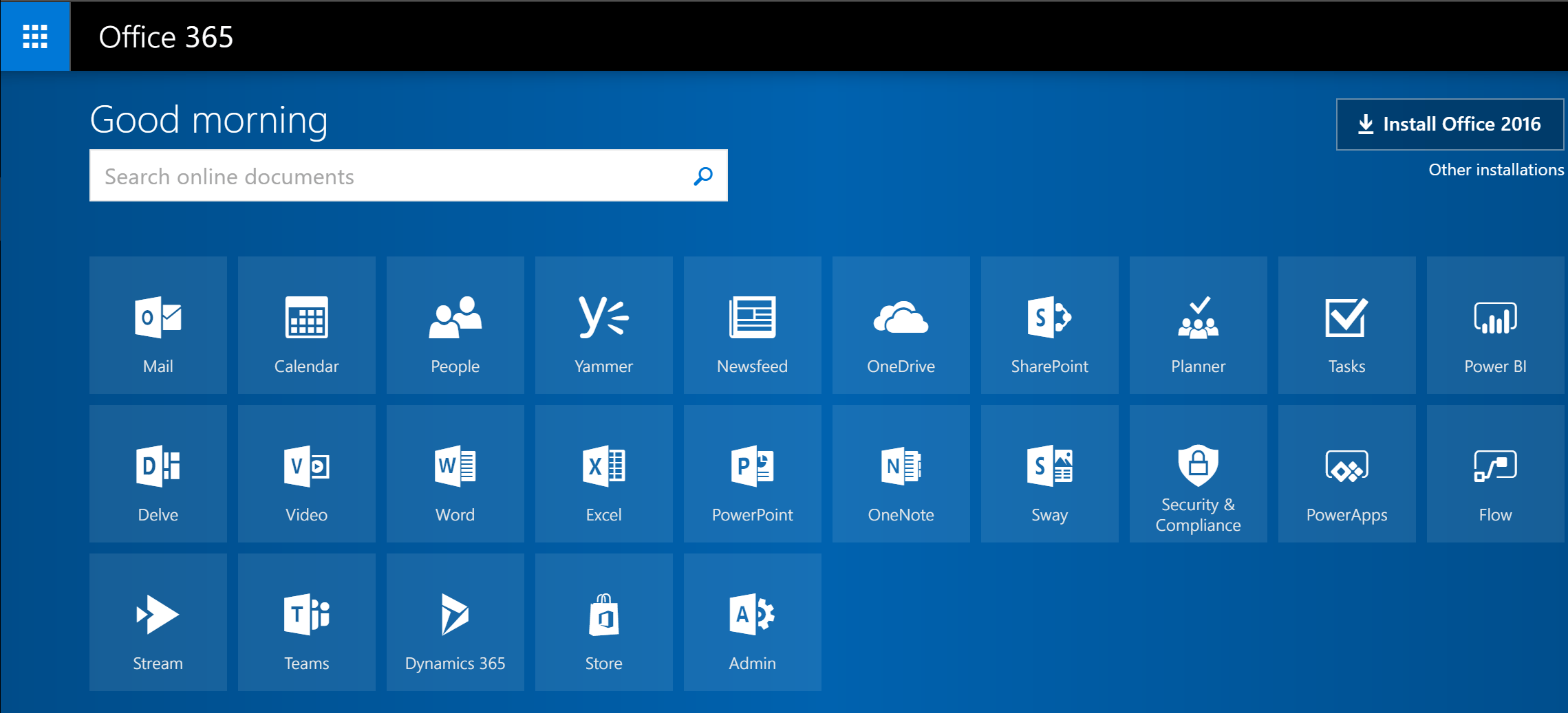Open Yammer

603,326
